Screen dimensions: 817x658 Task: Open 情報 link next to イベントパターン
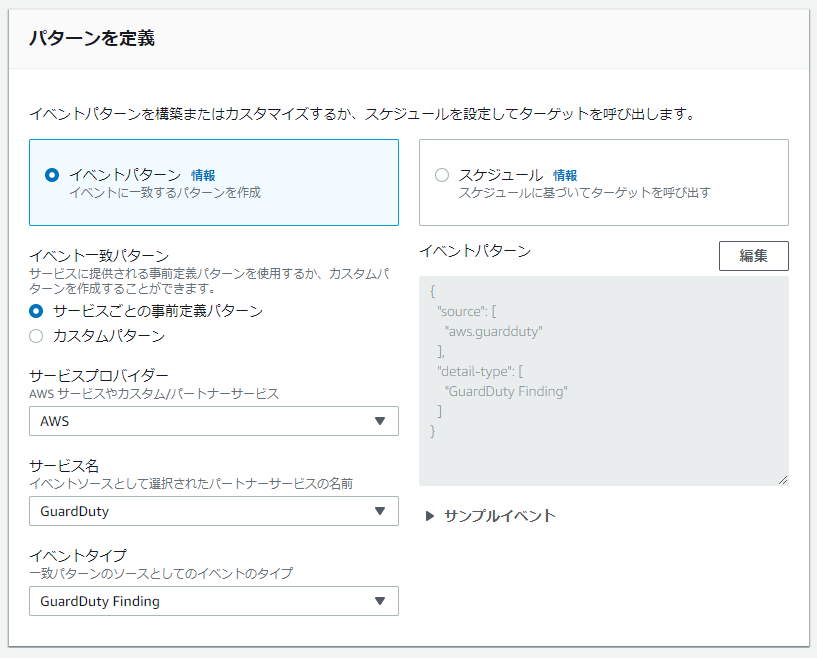pos(203,175)
